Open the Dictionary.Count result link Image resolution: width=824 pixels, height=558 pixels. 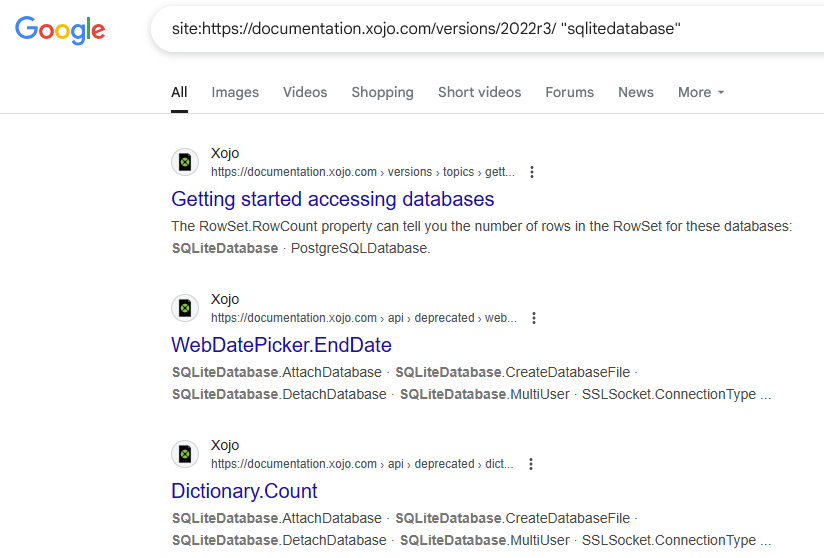point(244,492)
